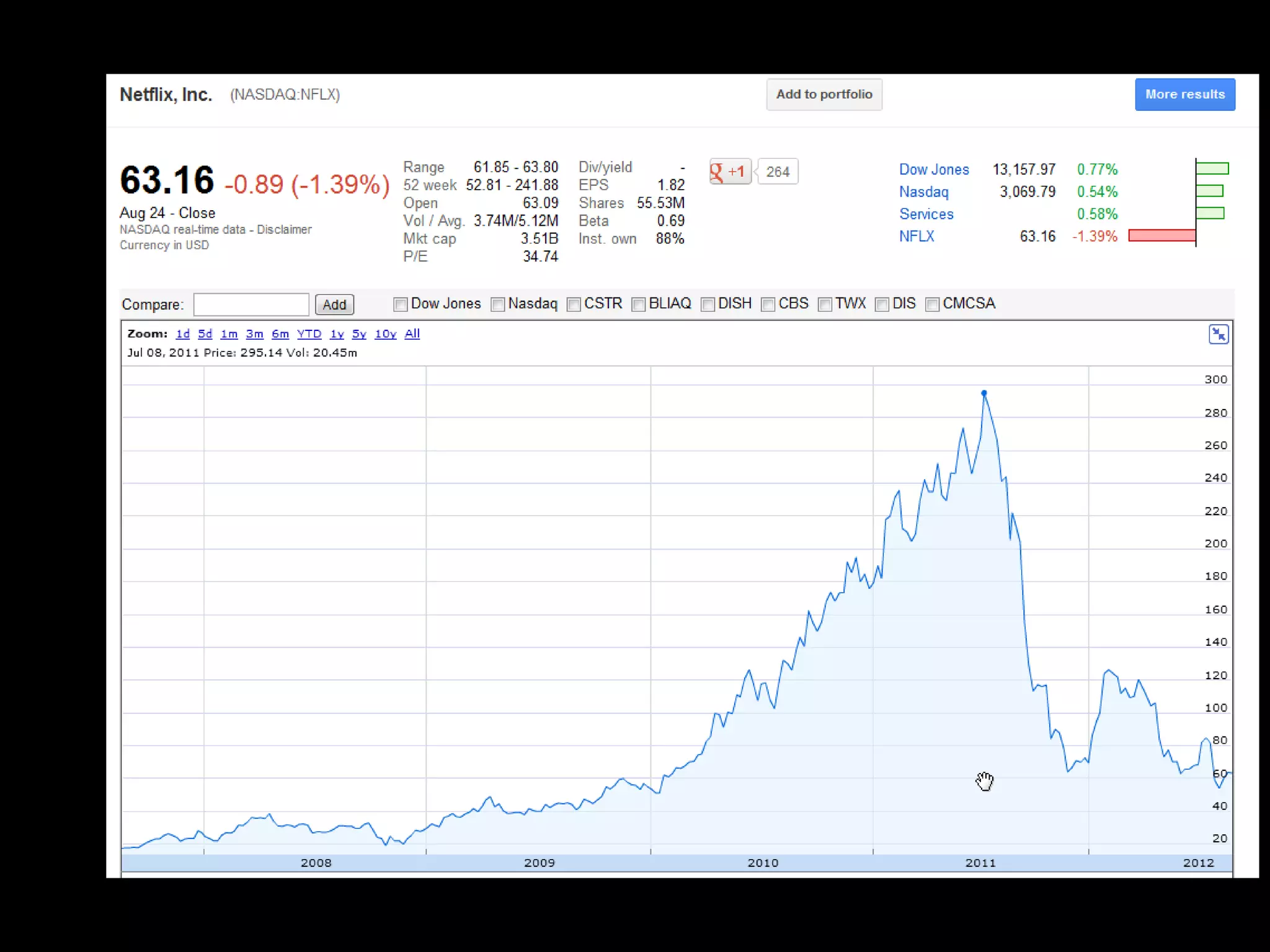Click the 264 share count bubble

point(778,172)
